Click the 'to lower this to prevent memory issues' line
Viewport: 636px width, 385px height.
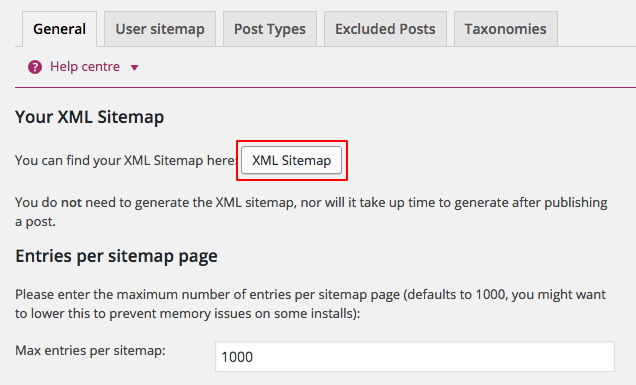[188, 314]
